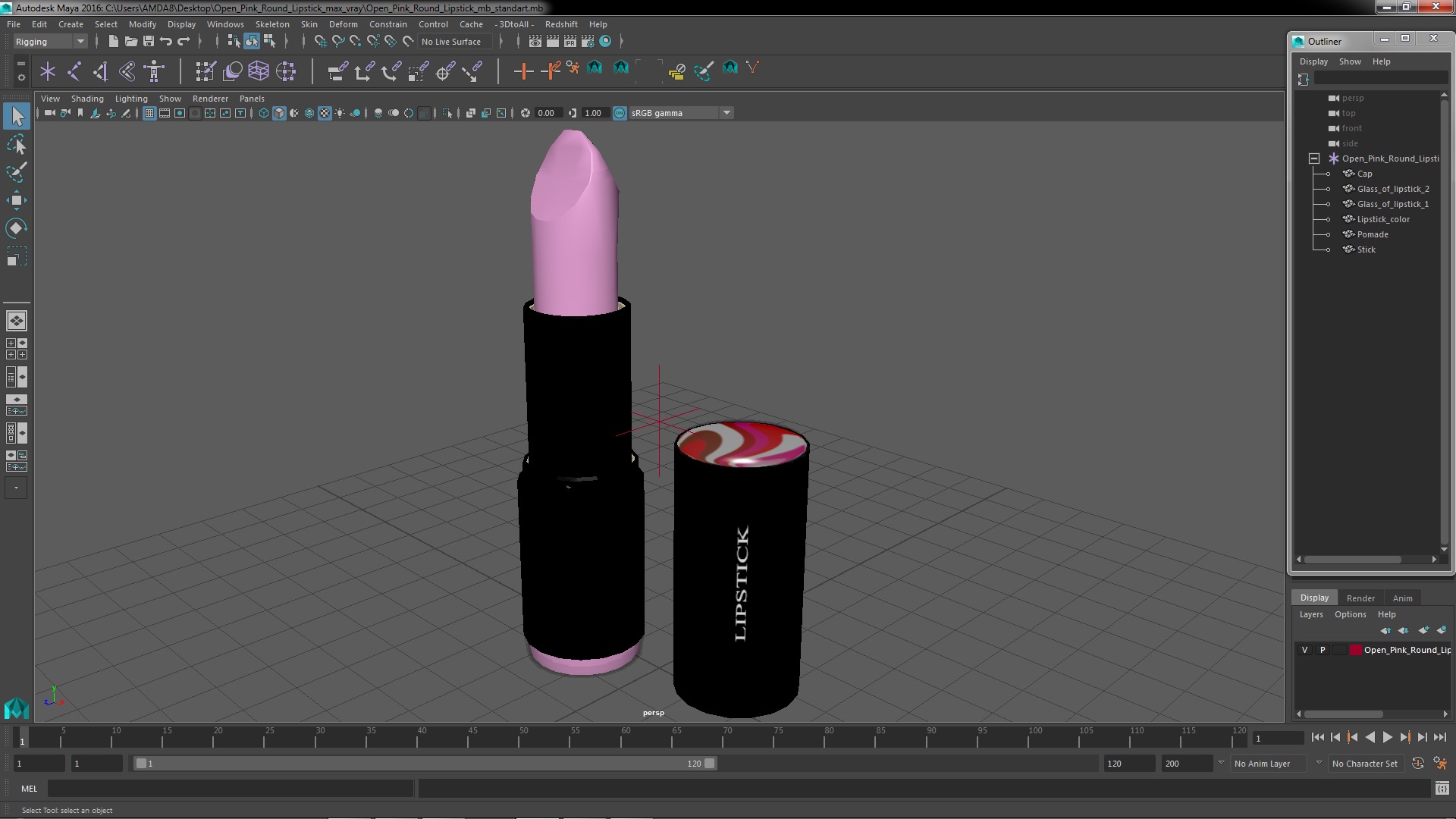Click the Set Key orange cross icon
This screenshot has height=819, width=1456.
click(x=523, y=71)
